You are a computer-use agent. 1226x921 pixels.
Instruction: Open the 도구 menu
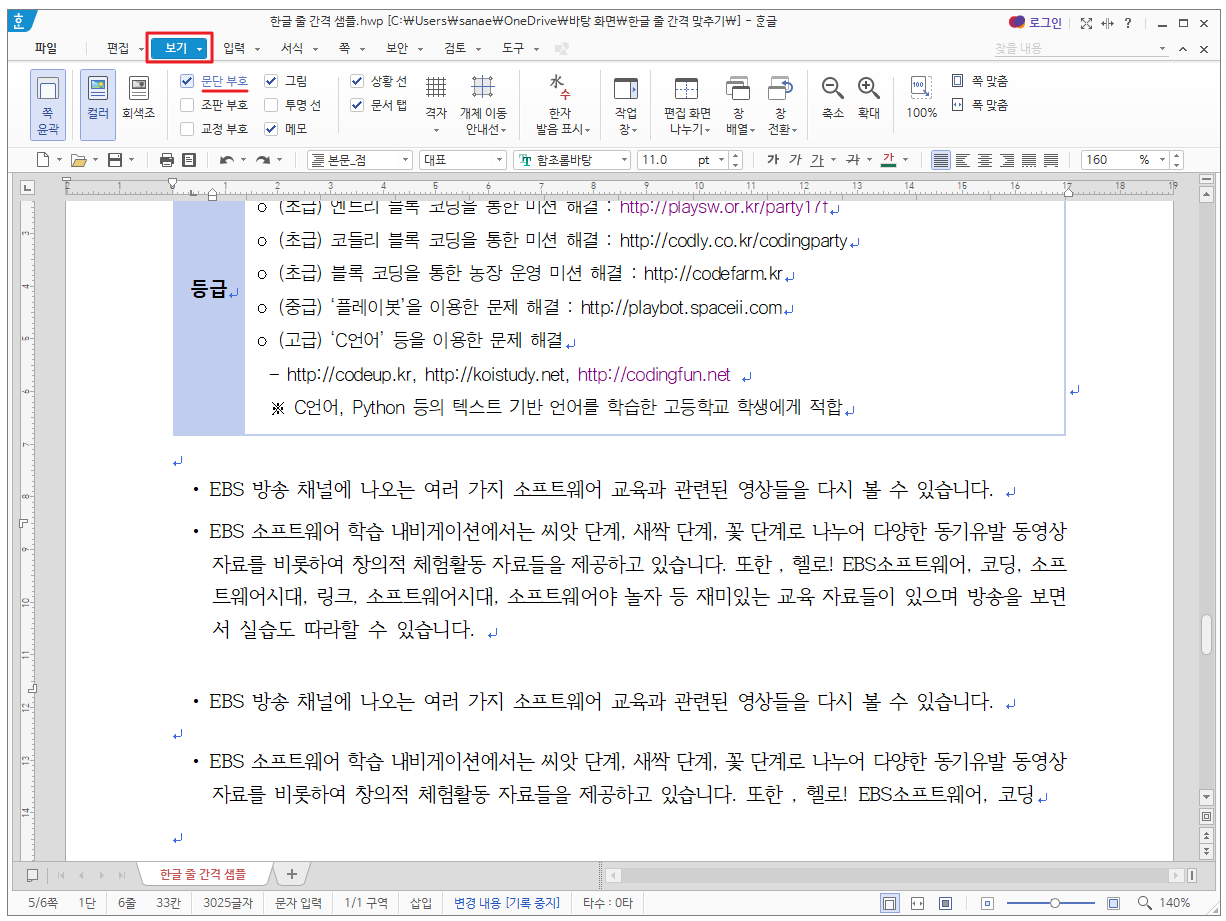pyautogui.click(x=513, y=48)
